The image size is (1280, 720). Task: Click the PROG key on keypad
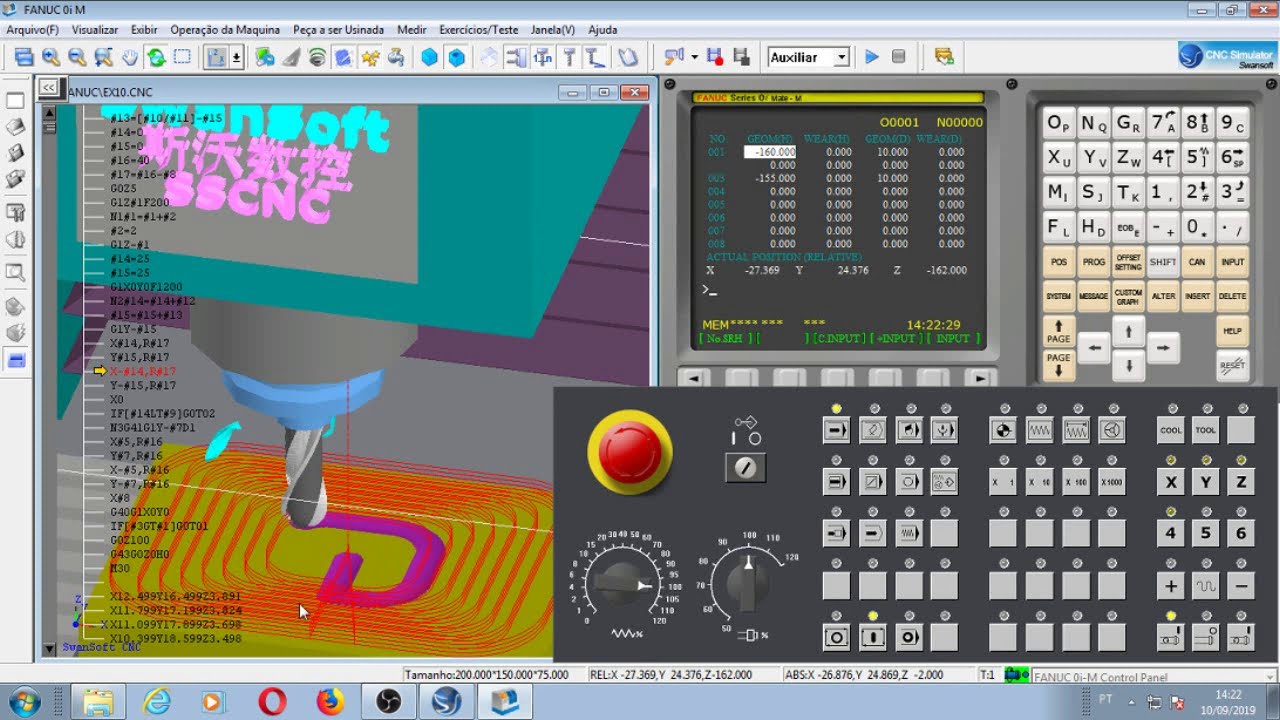(1094, 262)
